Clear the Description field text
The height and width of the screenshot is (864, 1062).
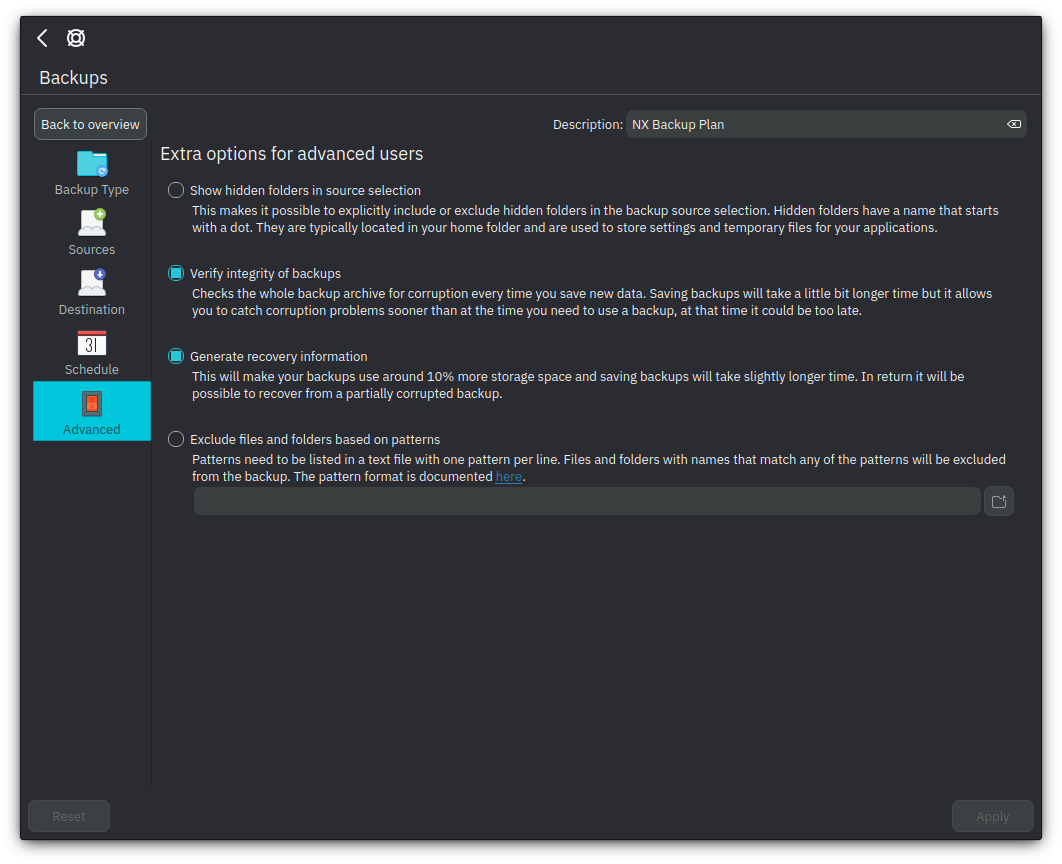click(1013, 125)
